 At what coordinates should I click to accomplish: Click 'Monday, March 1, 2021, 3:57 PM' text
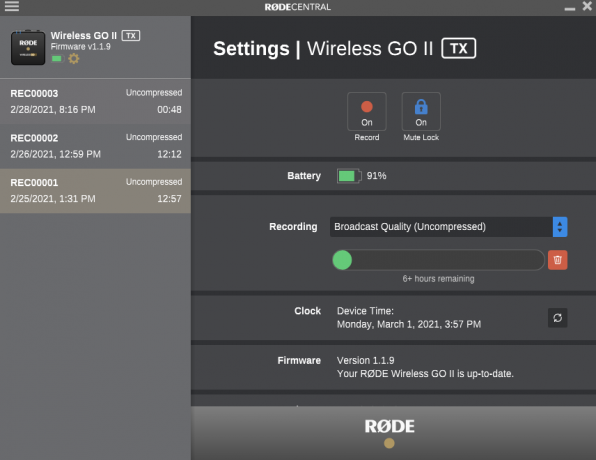(409, 324)
